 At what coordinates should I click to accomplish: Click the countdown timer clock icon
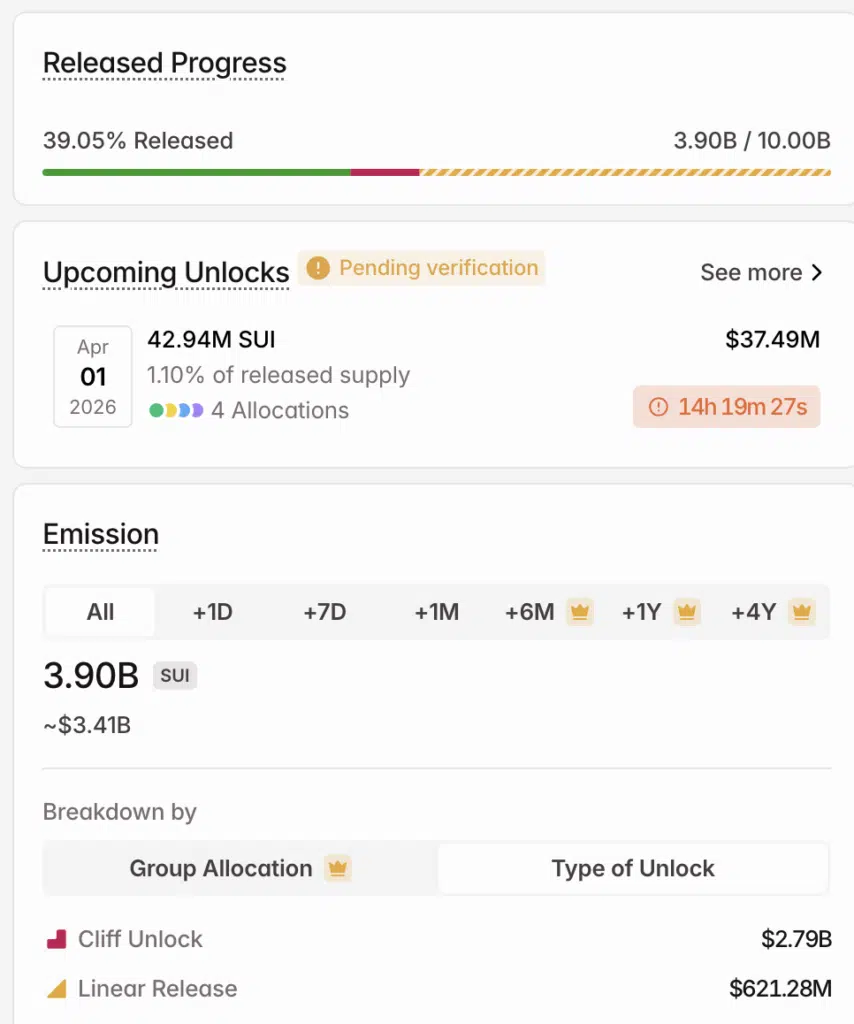658,407
